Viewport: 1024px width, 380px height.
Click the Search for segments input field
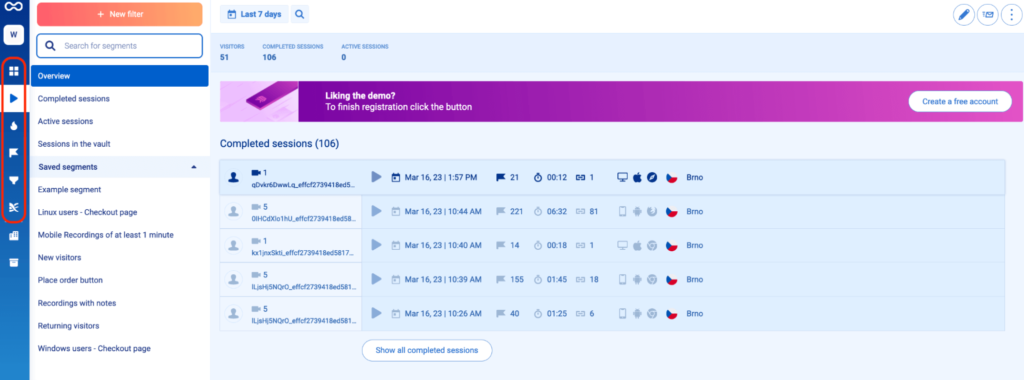tap(120, 46)
